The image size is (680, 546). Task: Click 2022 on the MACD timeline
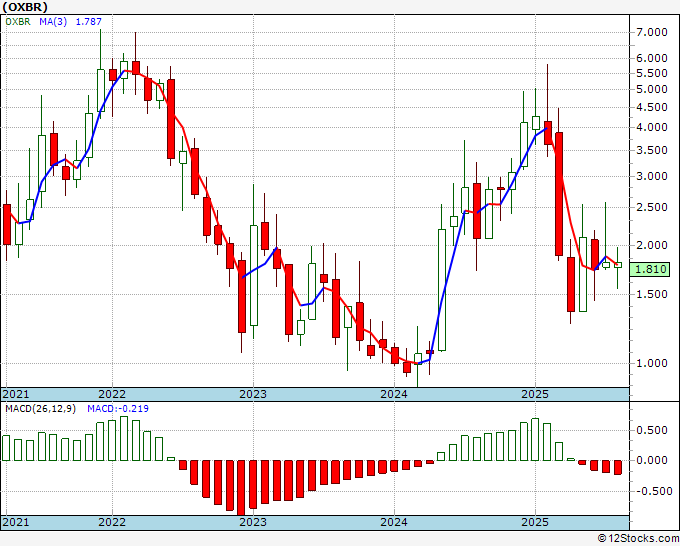pos(112,522)
